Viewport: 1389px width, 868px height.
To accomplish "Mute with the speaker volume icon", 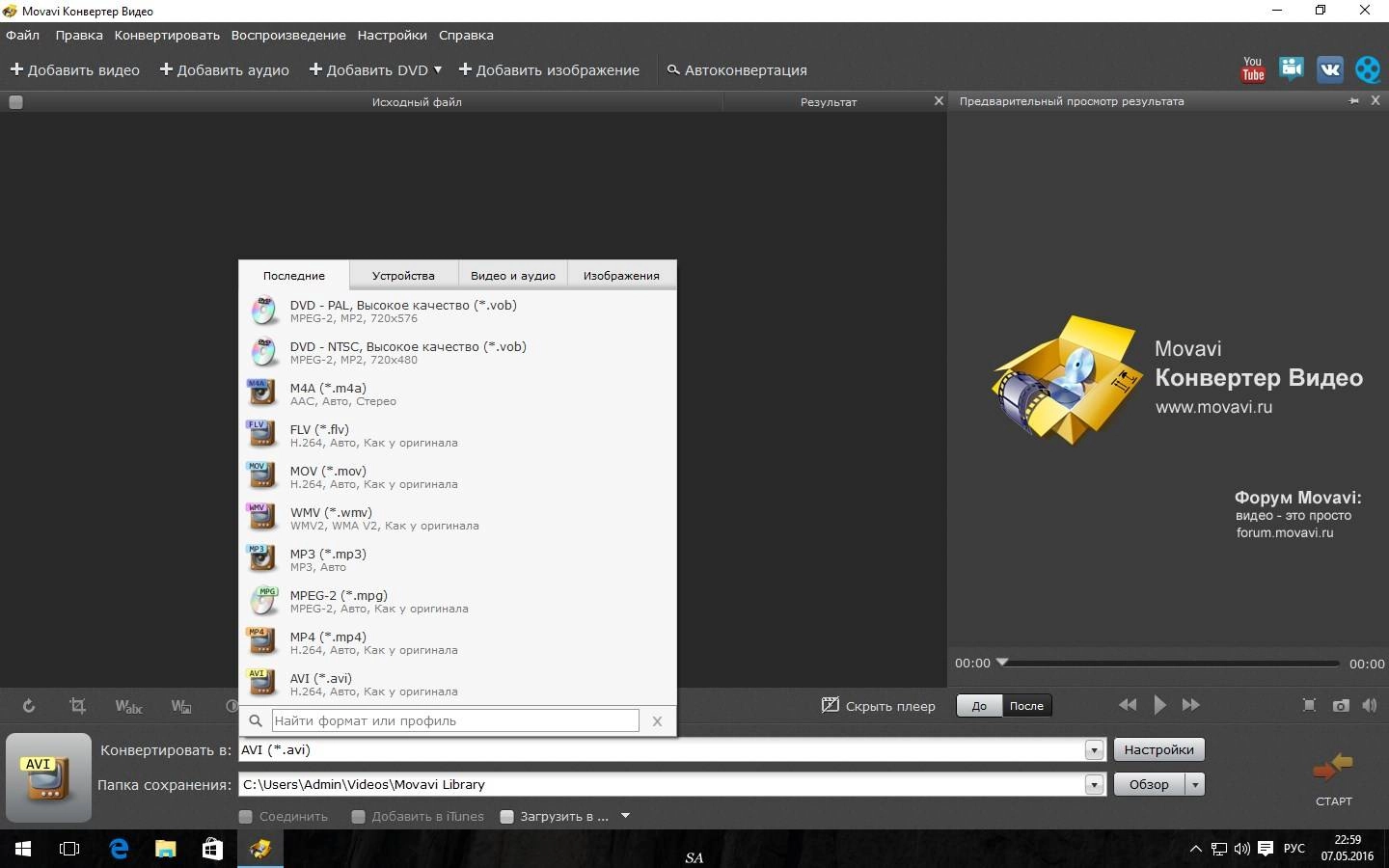I will (1370, 705).
